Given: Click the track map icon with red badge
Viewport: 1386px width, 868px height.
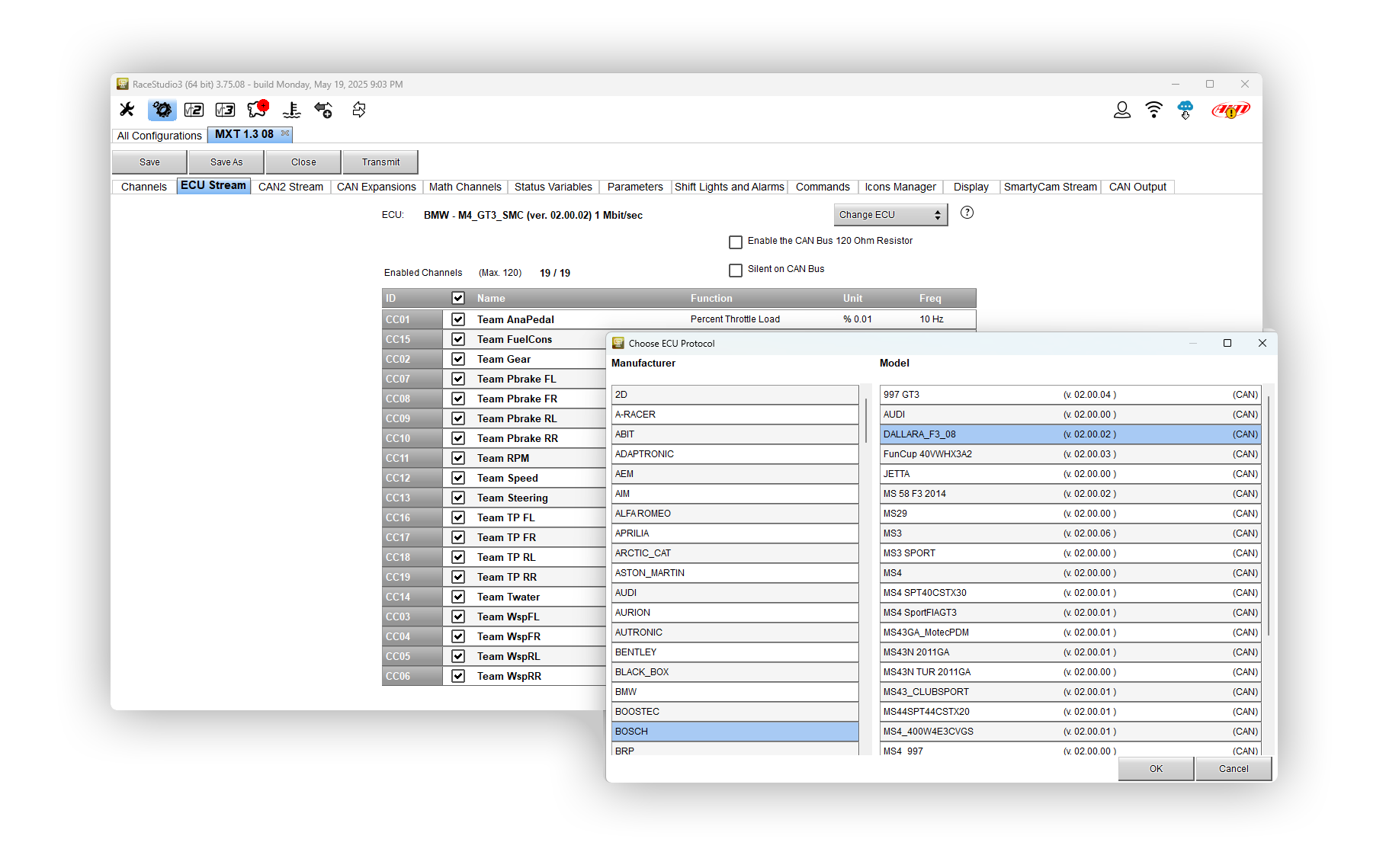Looking at the screenshot, I should point(258,109).
